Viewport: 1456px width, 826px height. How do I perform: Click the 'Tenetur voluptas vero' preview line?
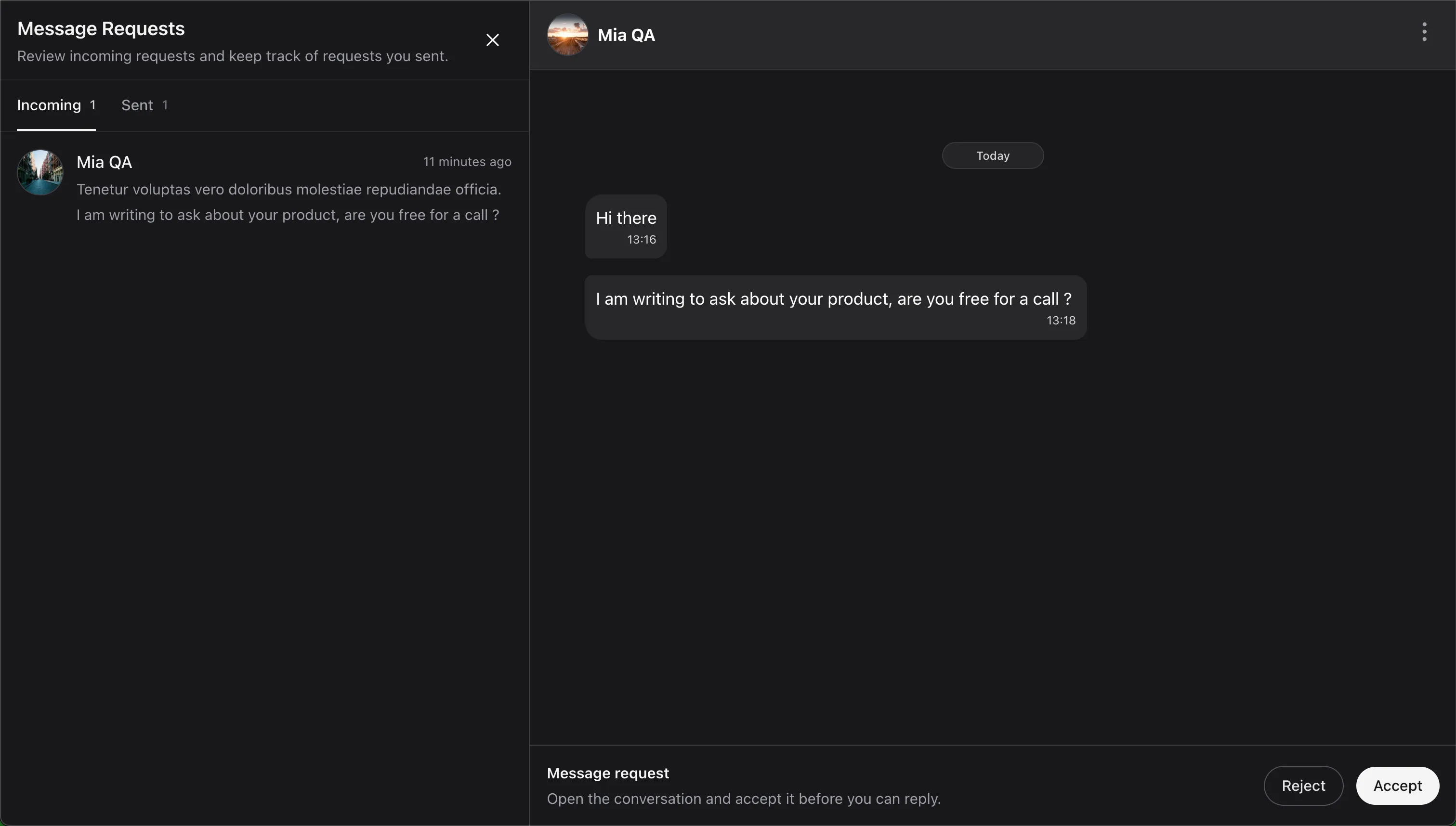tap(289, 190)
